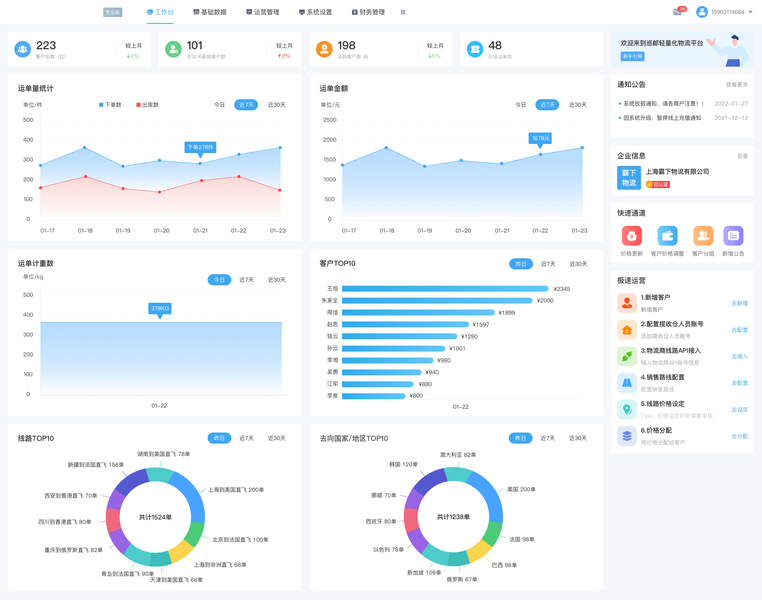The height and width of the screenshot is (600, 762).
Task: Click the 专业版 edition badge
Action: coord(112,12)
